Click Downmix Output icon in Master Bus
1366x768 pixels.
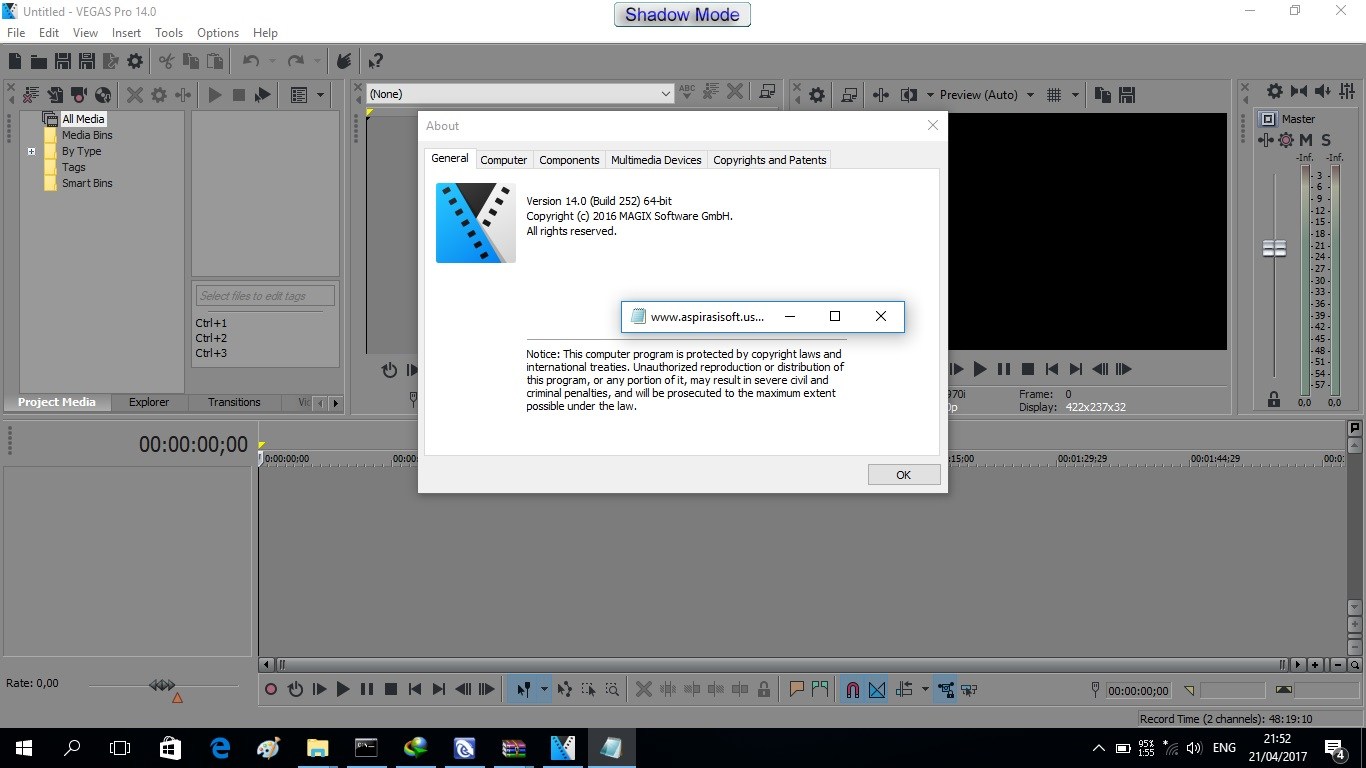tap(1299, 91)
